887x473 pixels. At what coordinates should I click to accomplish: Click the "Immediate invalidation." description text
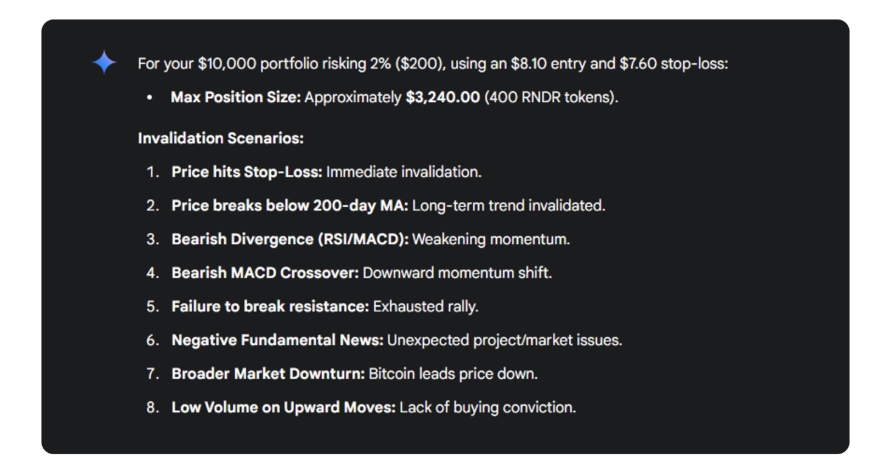pos(404,172)
